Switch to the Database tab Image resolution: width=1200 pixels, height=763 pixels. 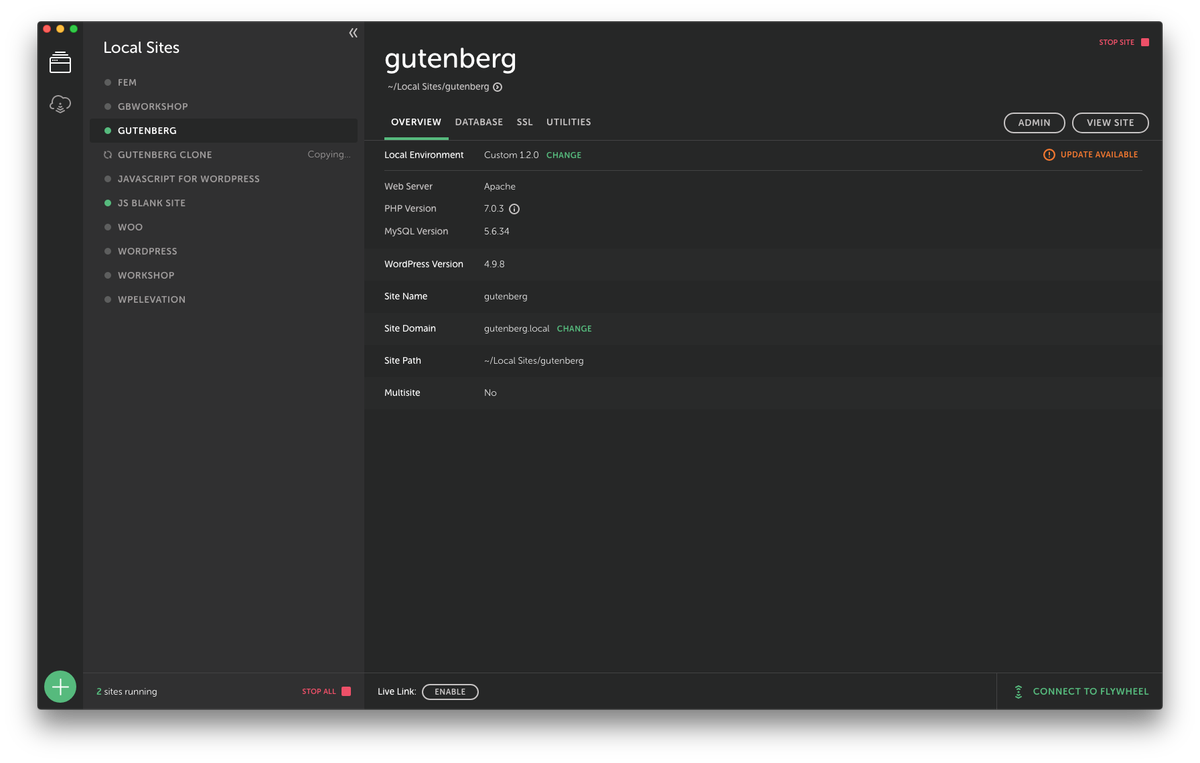pos(479,122)
